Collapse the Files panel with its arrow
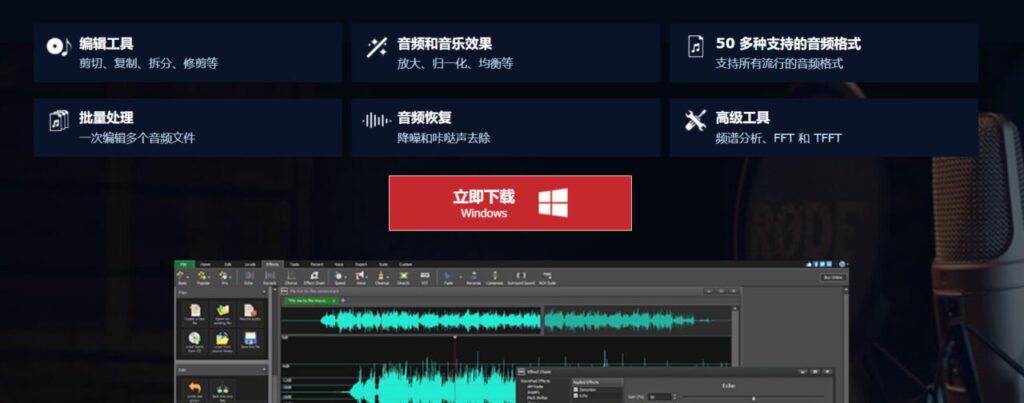This screenshot has height=403, width=1024. (265, 293)
